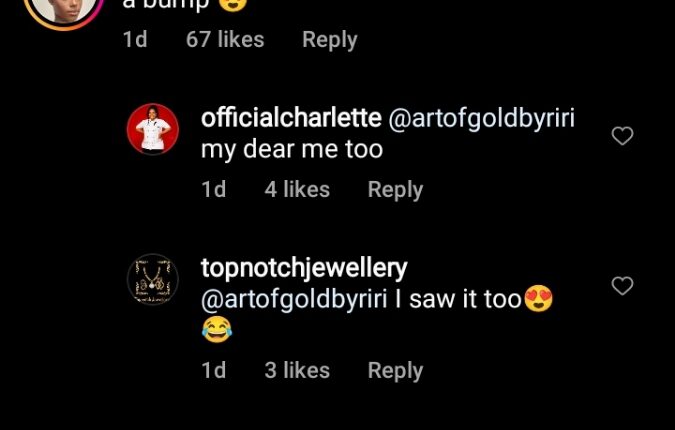
Task: Reply to the comment with 67 likes
Action: pos(329,40)
